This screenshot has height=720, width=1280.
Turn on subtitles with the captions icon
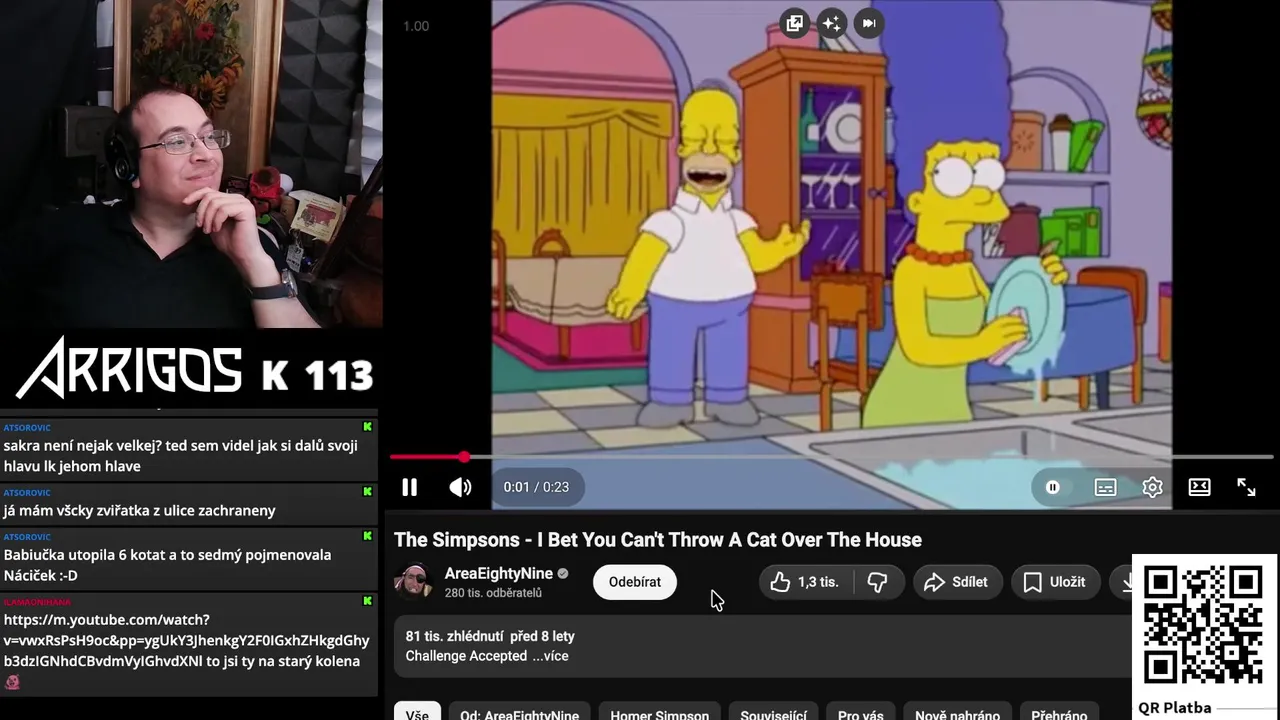click(x=1105, y=487)
